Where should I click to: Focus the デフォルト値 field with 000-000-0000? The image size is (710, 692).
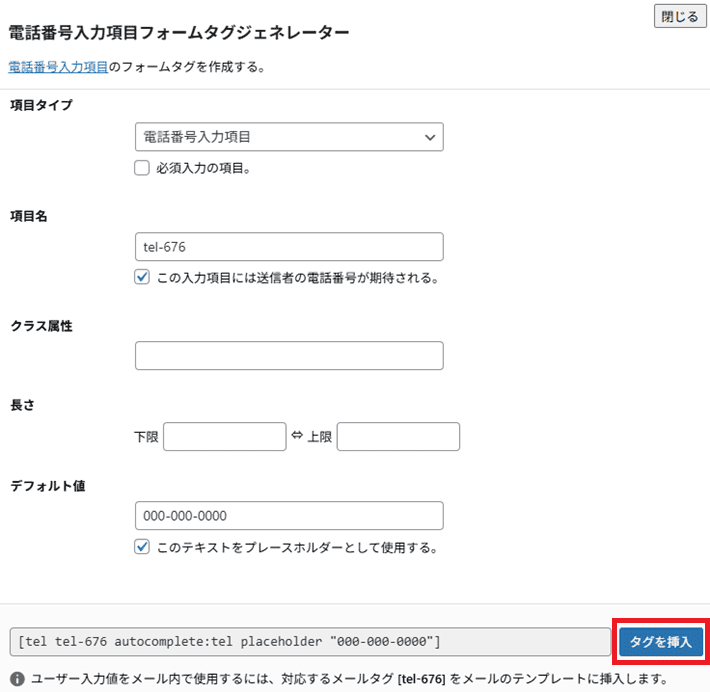tap(289, 515)
